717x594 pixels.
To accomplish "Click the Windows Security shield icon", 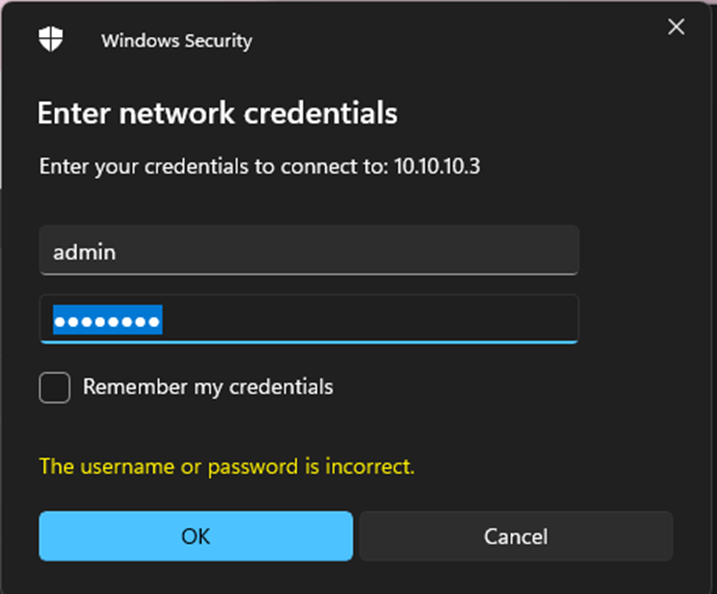I will [x=51, y=40].
